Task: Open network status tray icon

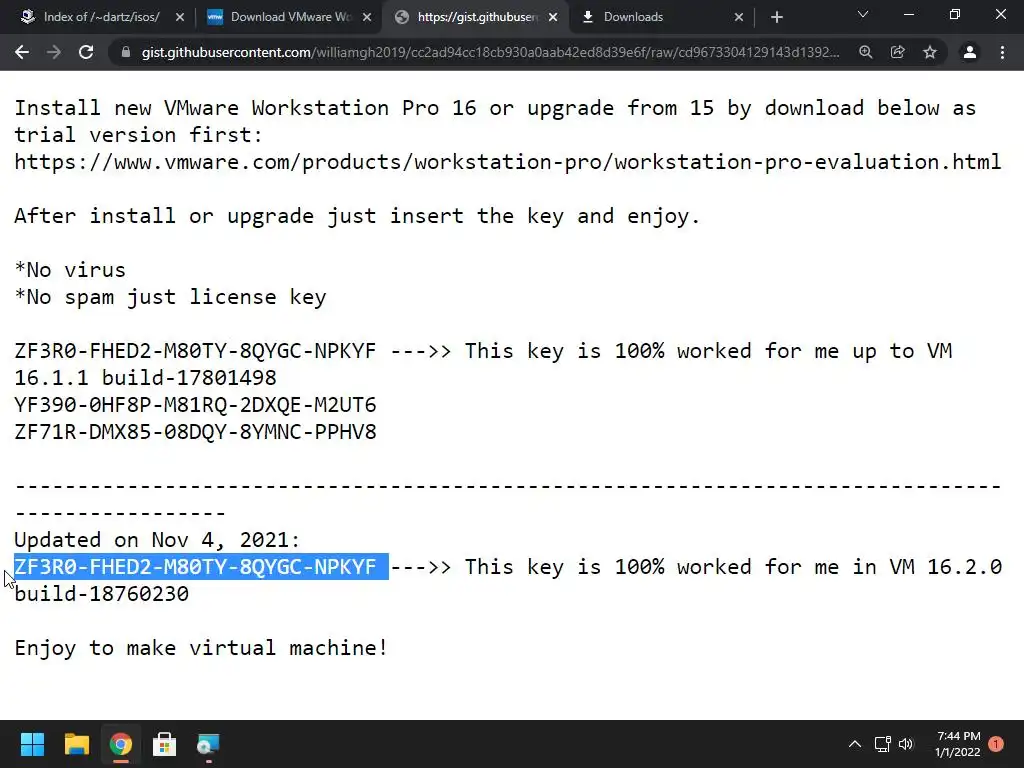Action: (x=883, y=744)
